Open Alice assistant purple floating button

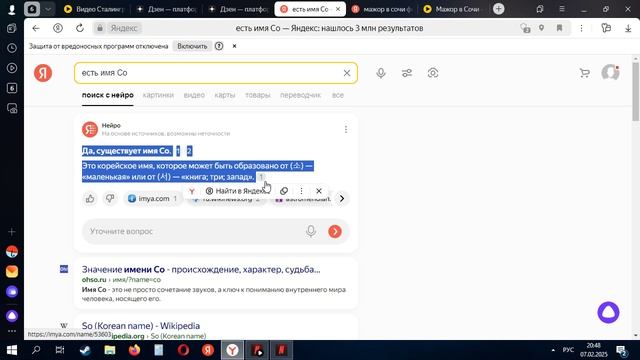point(608,313)
